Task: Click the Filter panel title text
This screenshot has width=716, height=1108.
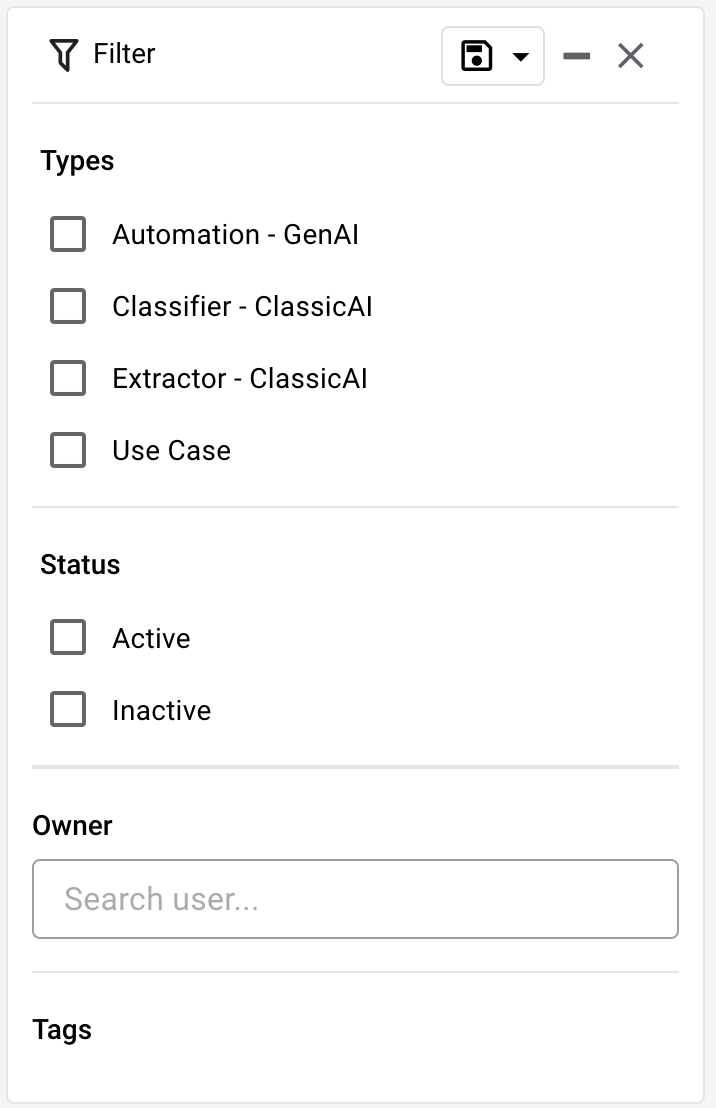Action: tap(124, 54)
